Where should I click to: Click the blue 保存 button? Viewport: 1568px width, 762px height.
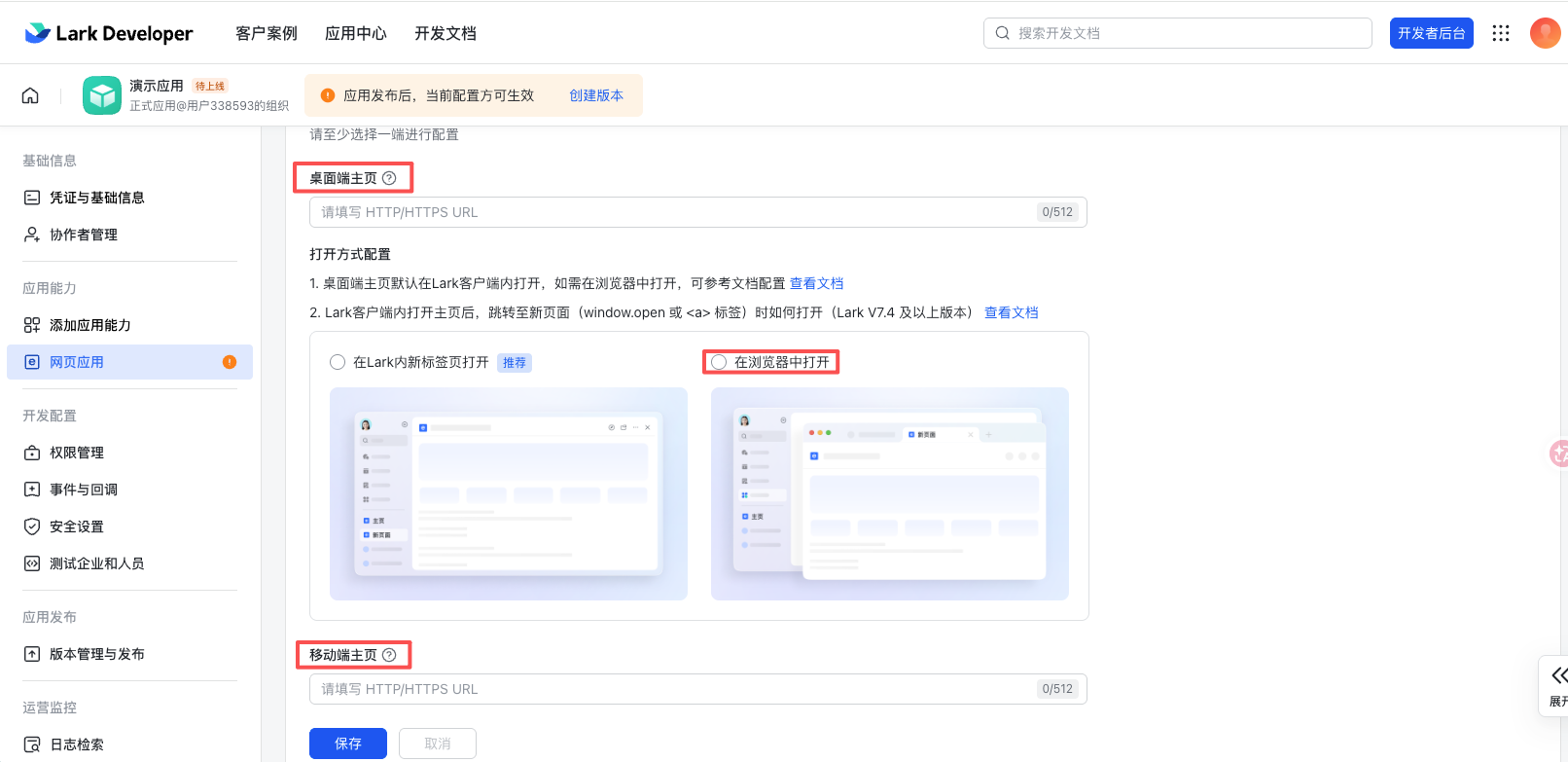coord(347,744)
